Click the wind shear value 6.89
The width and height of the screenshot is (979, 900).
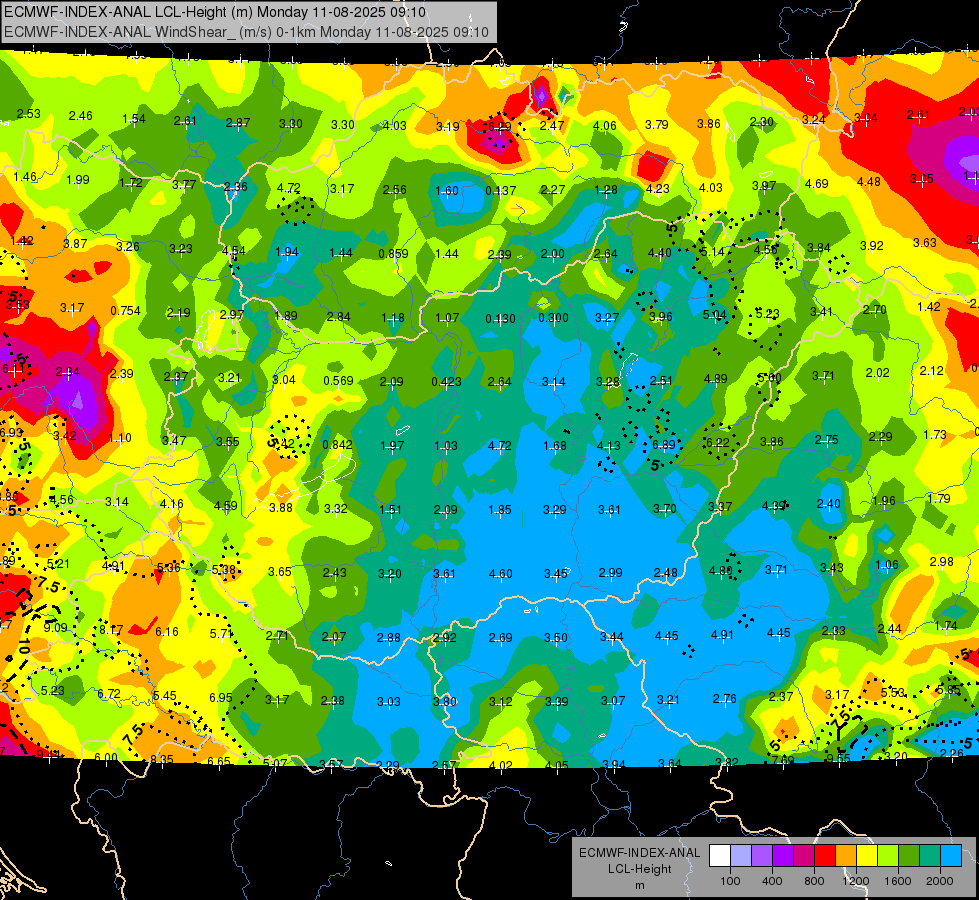[x=664, y=444]
